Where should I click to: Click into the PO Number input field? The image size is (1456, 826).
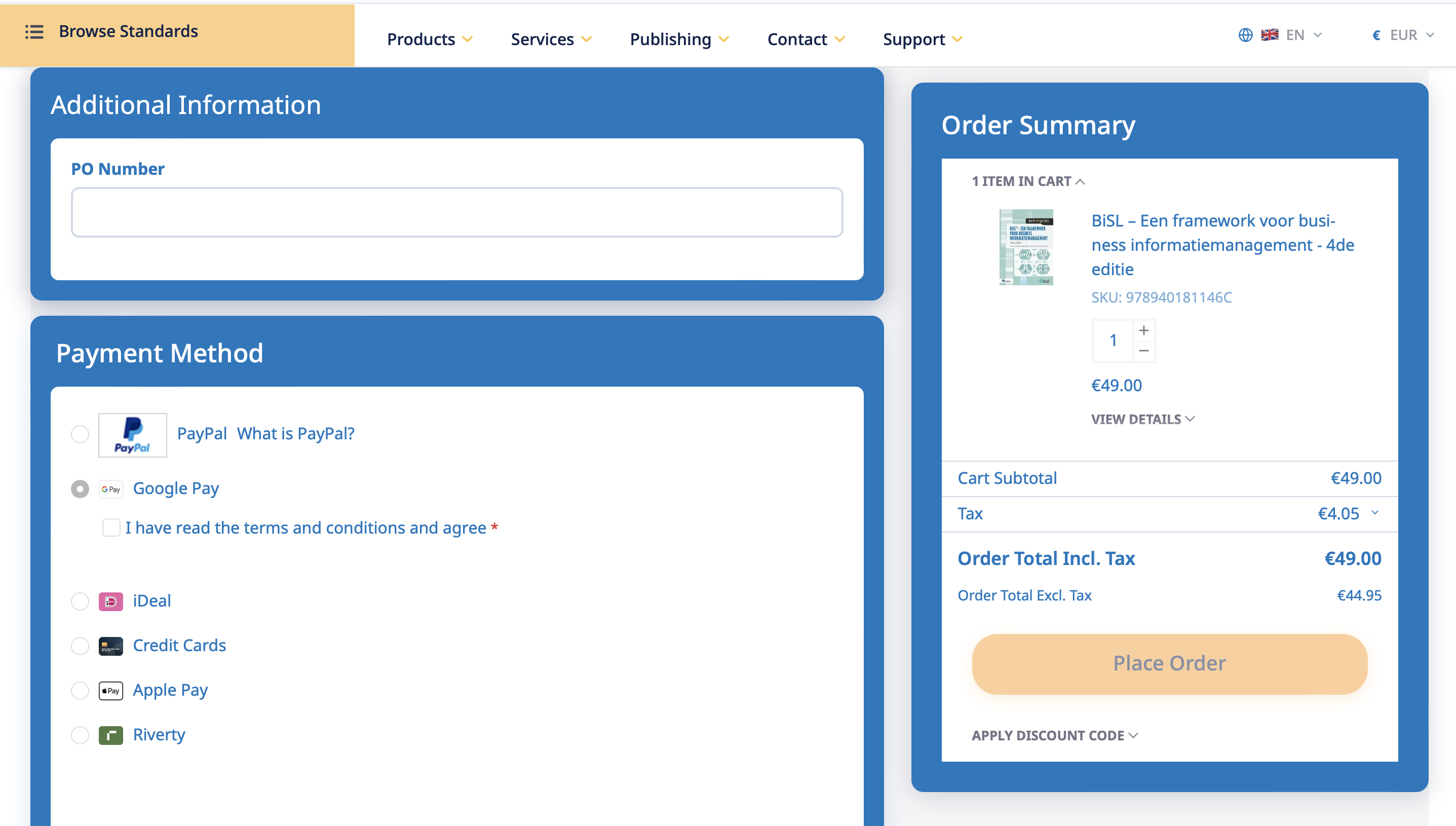456,212
